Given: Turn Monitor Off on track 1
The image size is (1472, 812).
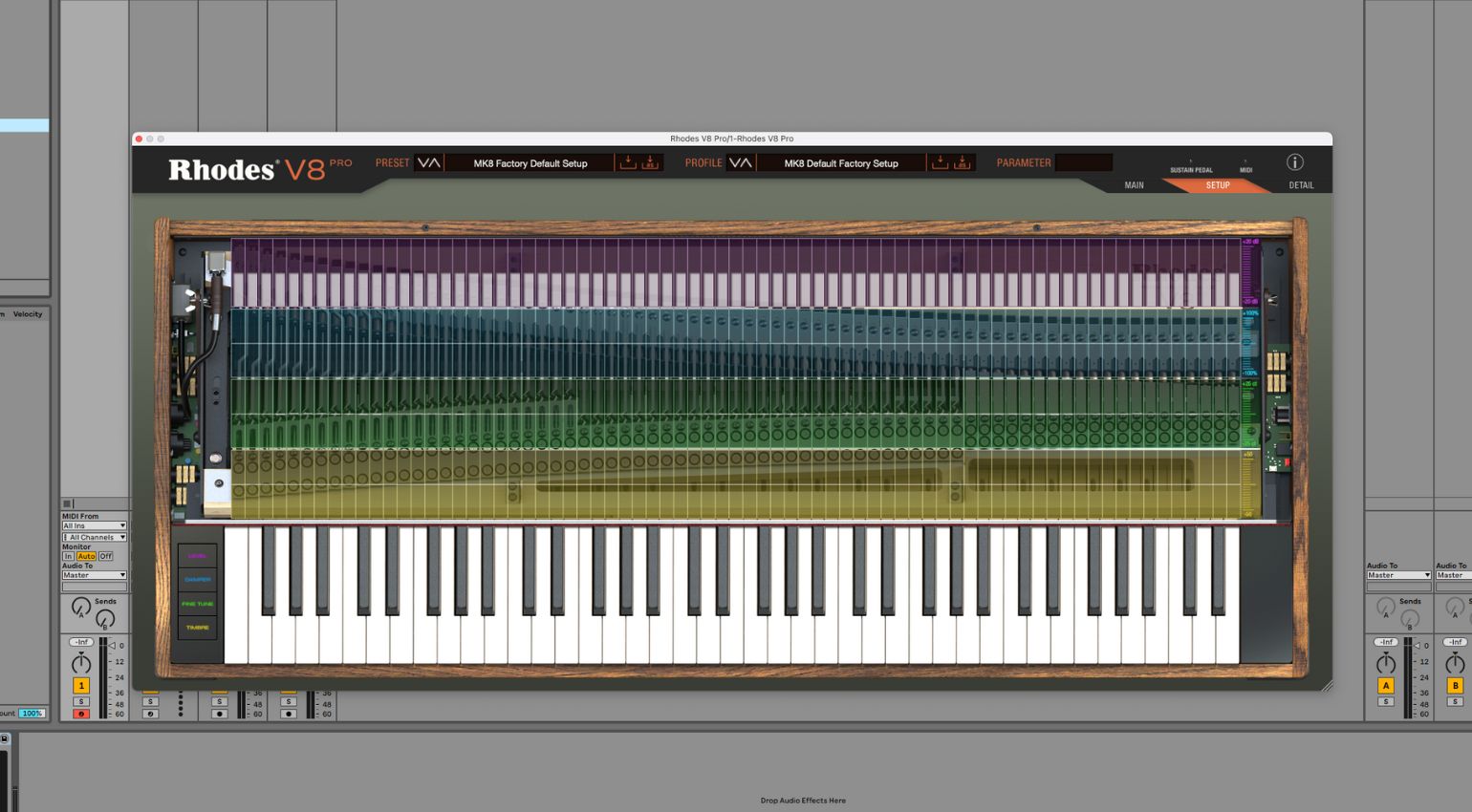Looking at the screenshot, I should click(106, 556).
